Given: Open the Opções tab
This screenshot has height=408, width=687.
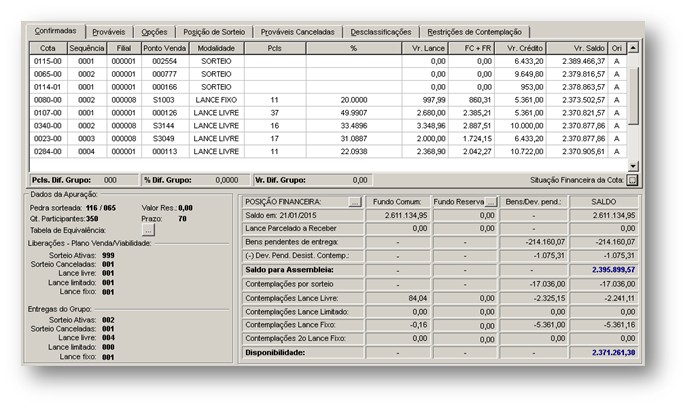Looking at the screenshot, I should coord(154,32).
